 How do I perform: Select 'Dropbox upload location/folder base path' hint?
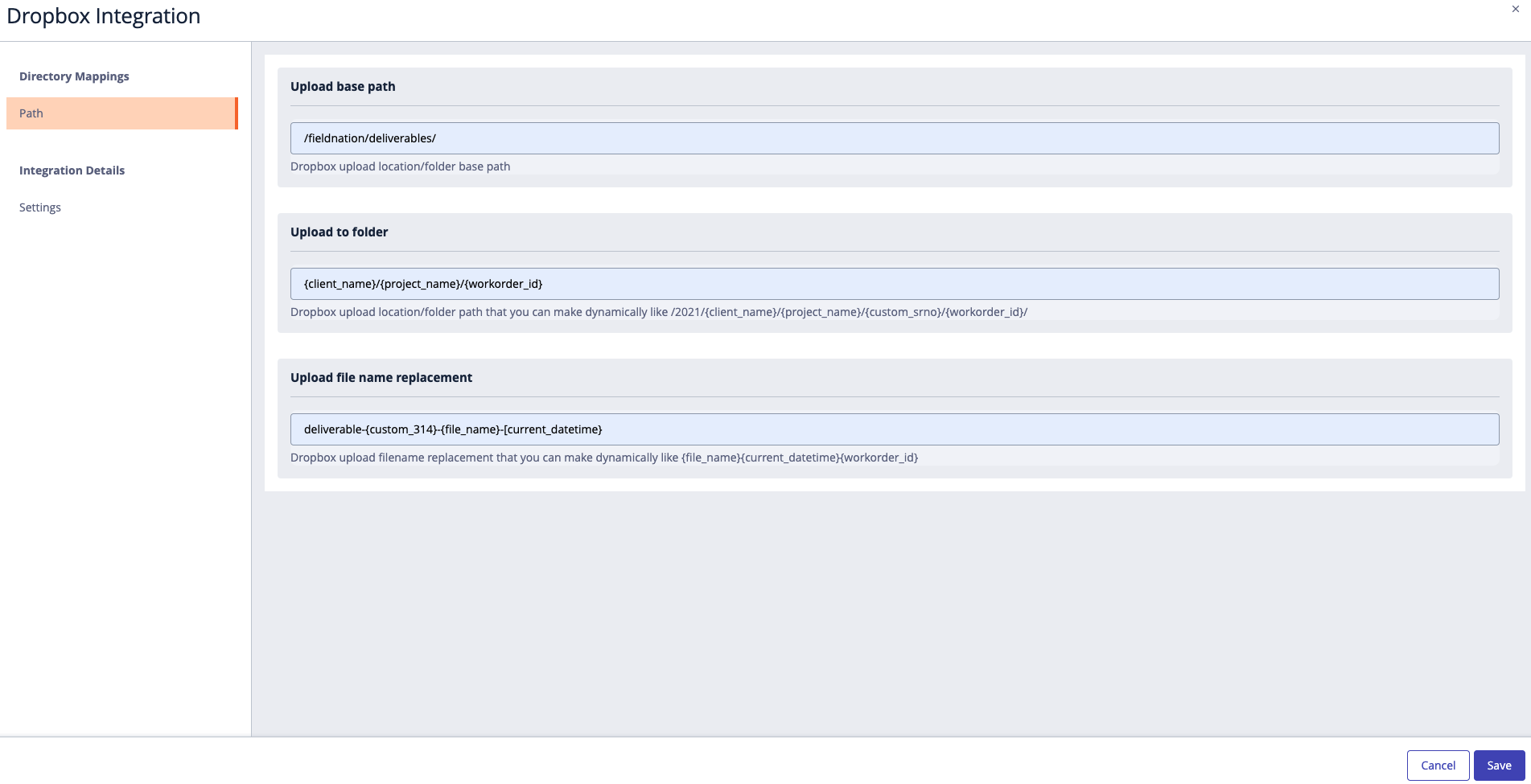coord(400,166)
